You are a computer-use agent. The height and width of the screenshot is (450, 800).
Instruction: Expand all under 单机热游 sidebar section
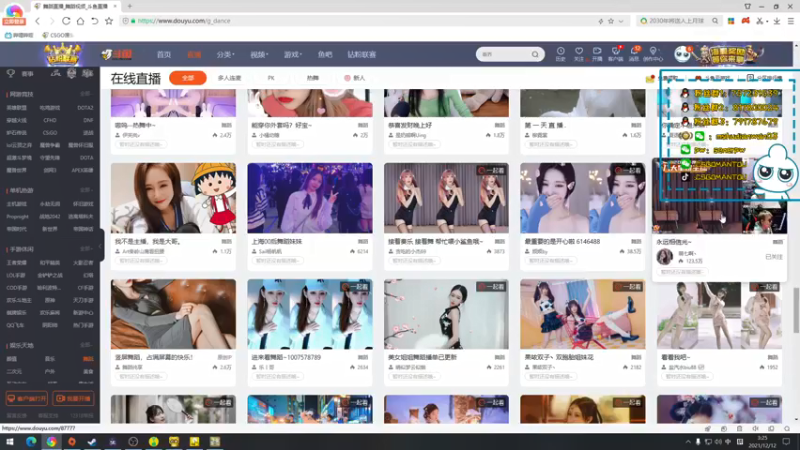pos(85,190)
